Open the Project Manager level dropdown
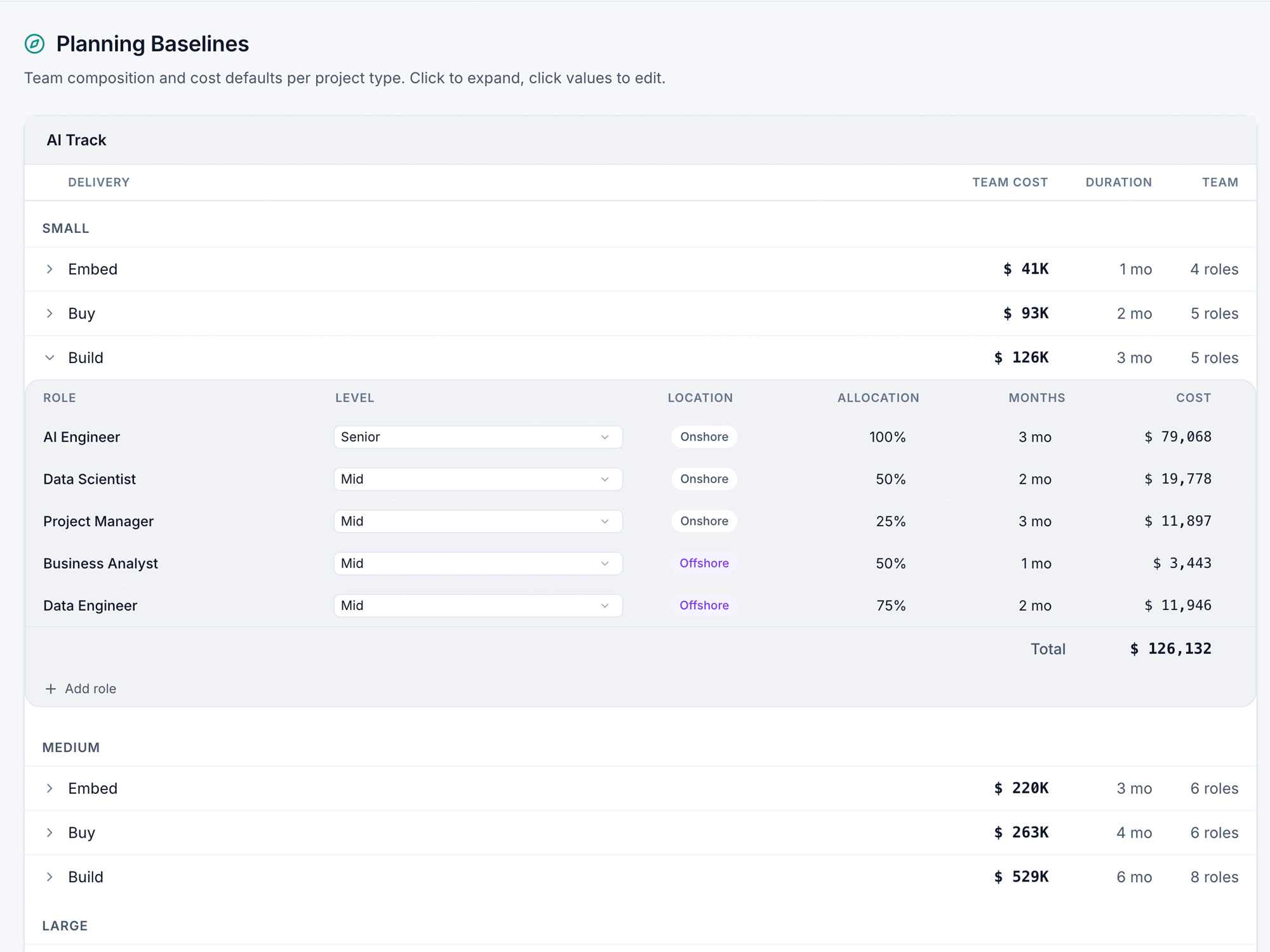1270x952 pixels. [x=478, y=521]
